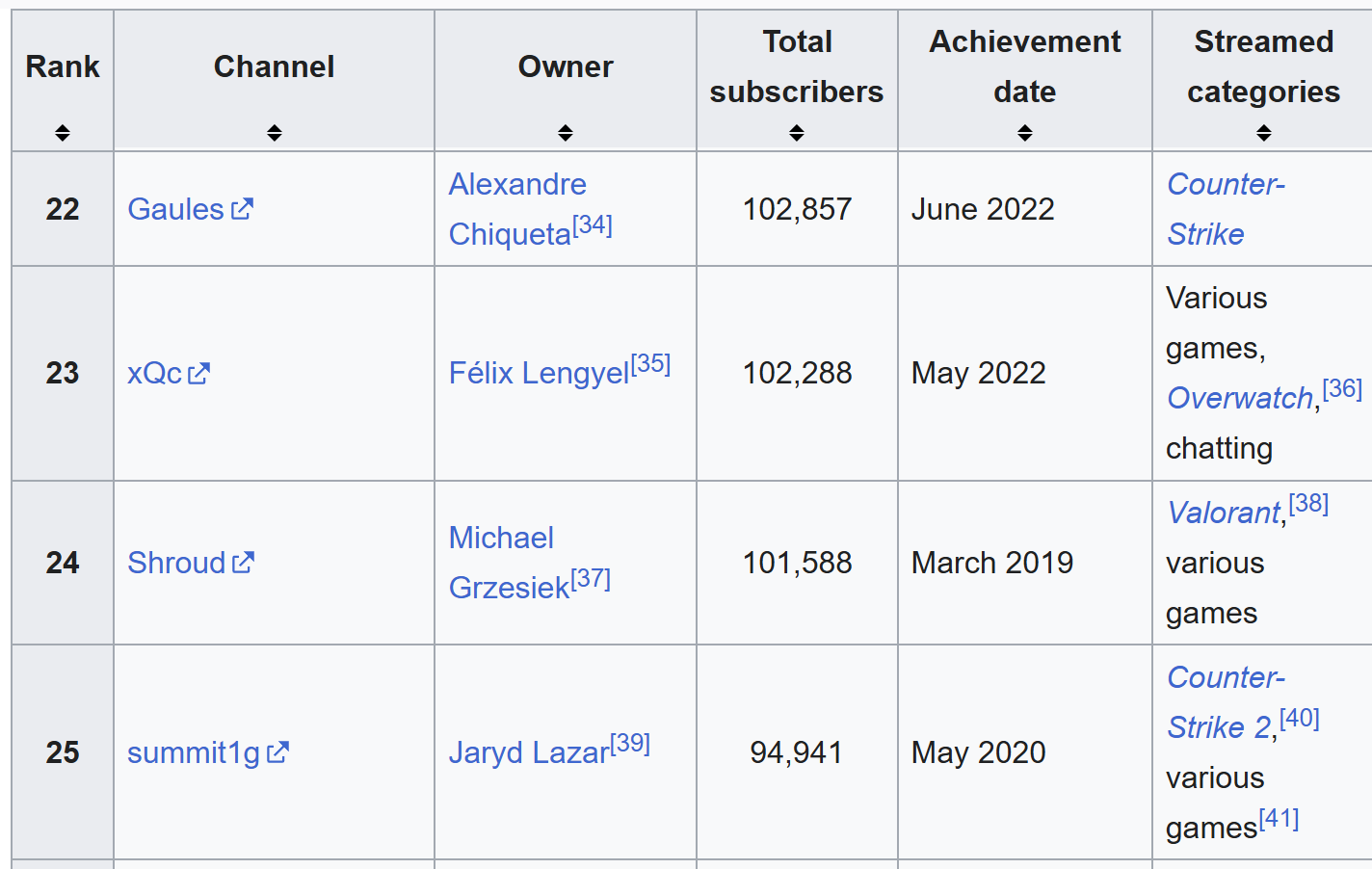Open summit1g external channel link
The height and width of the screenshot is (869, 1372).
(208, 752)
